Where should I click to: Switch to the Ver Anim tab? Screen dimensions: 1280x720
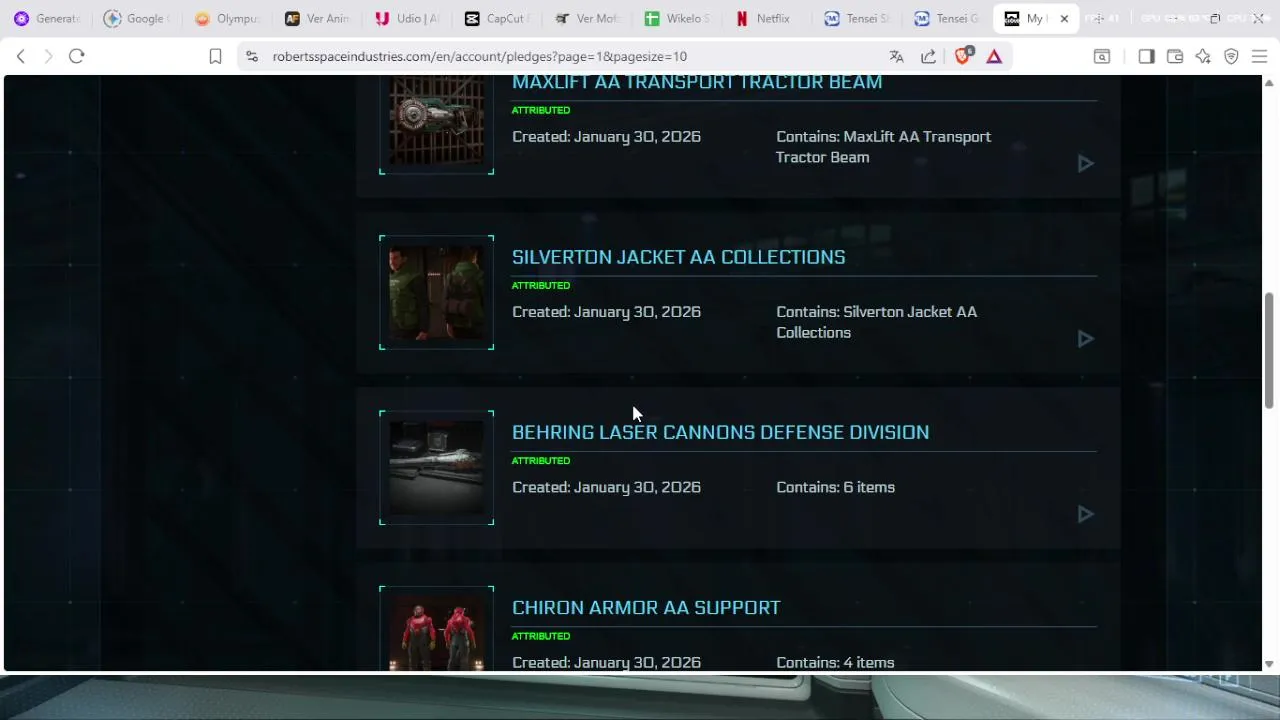[317, 18]
